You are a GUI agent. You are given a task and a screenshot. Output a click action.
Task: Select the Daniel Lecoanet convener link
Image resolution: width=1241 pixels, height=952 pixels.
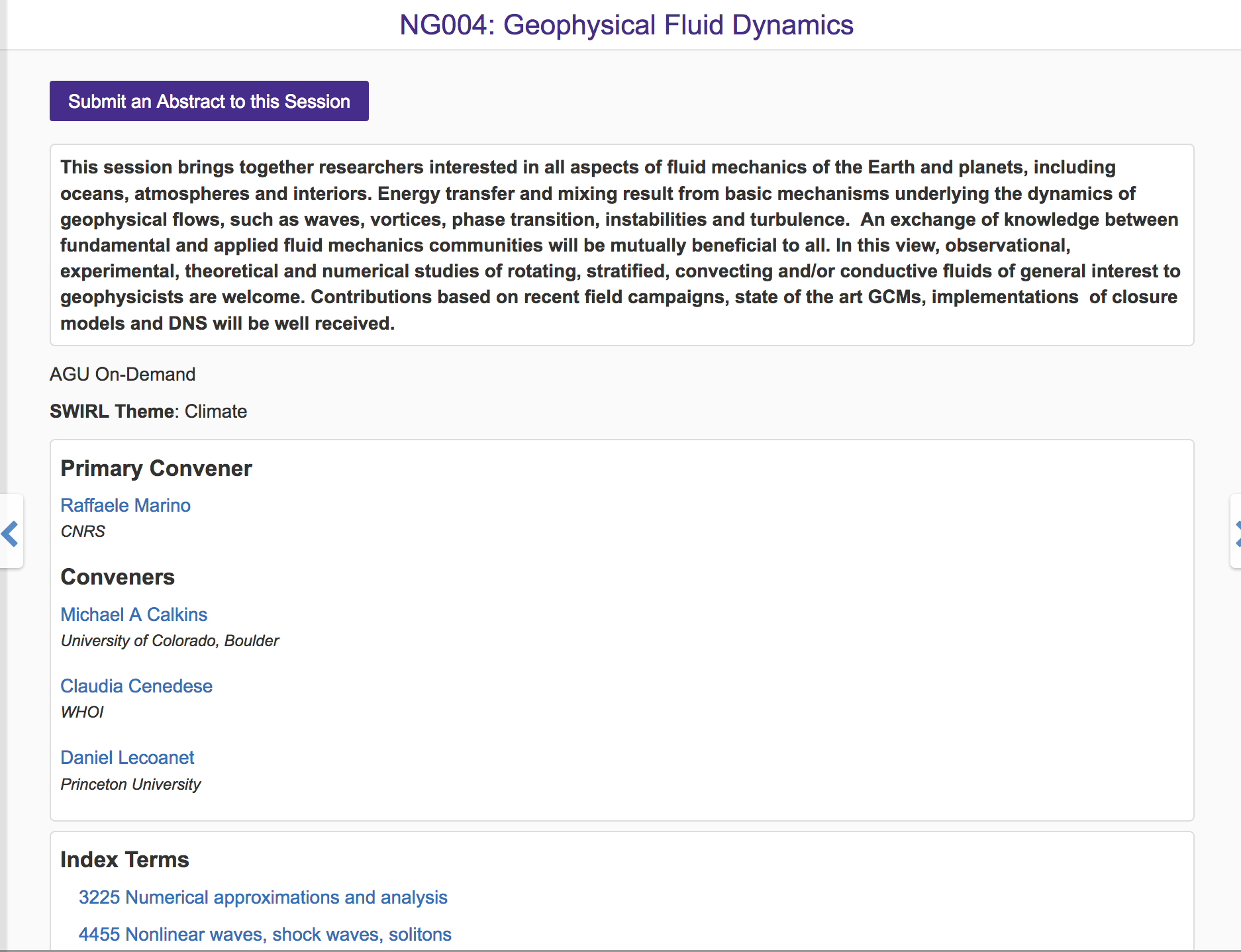(127, 757)
